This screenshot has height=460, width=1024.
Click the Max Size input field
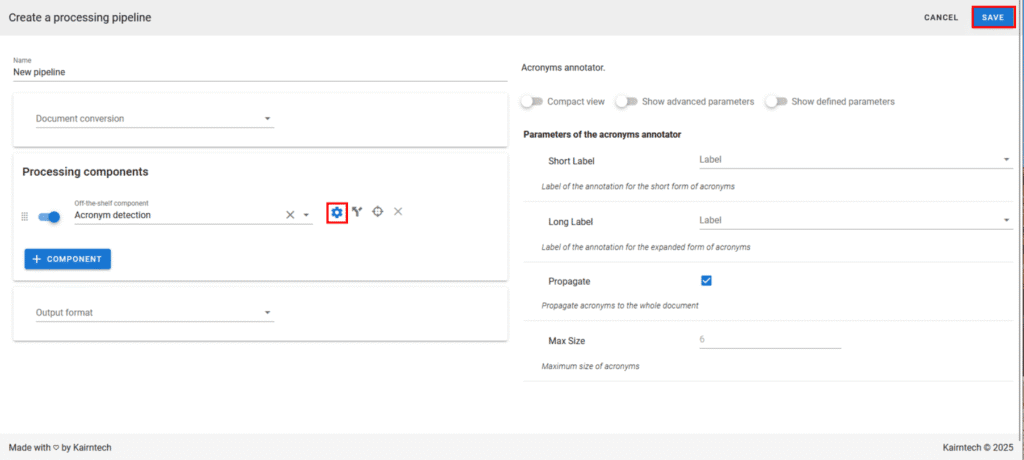(x=769, y=340)
